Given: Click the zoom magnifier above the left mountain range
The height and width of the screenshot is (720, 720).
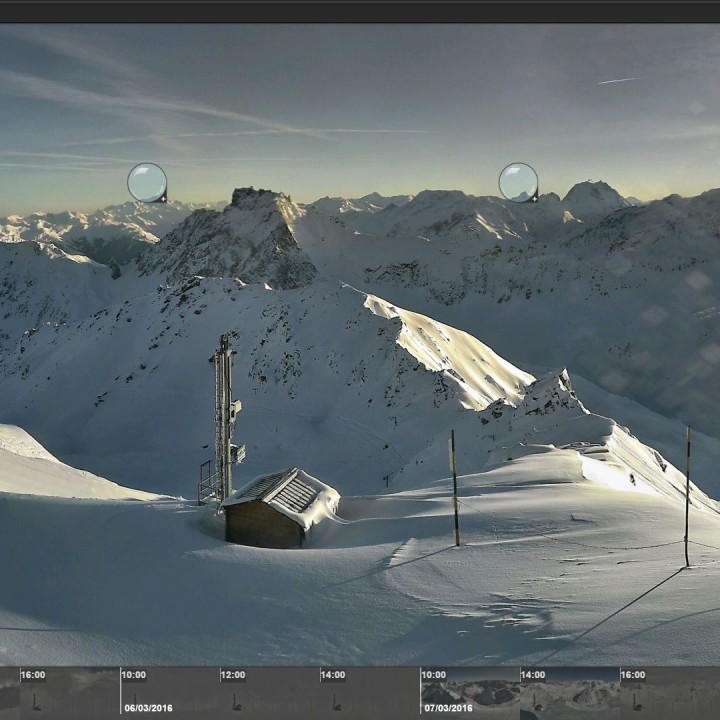Looking at the screenshot, I should [x=147, y=182].
